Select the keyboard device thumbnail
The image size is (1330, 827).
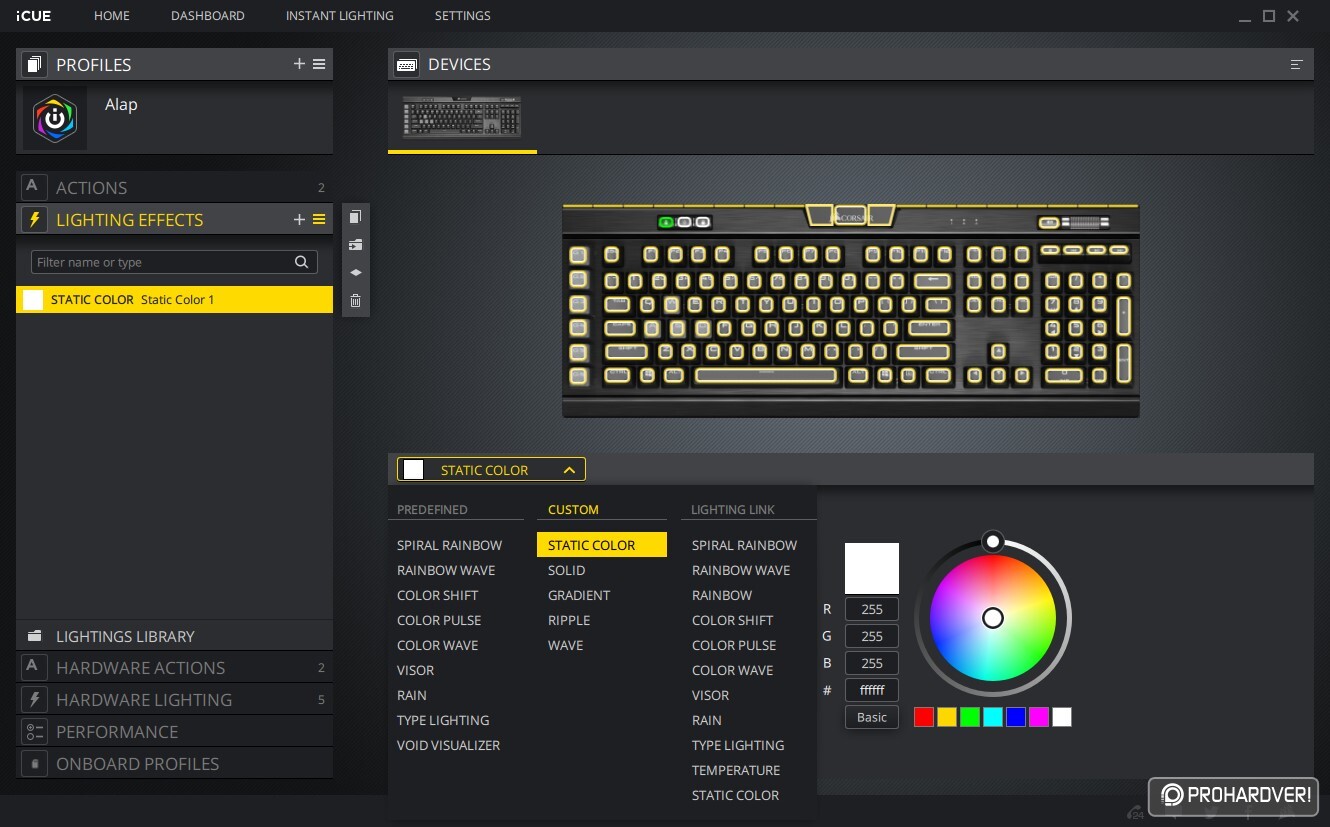point(462,117)
